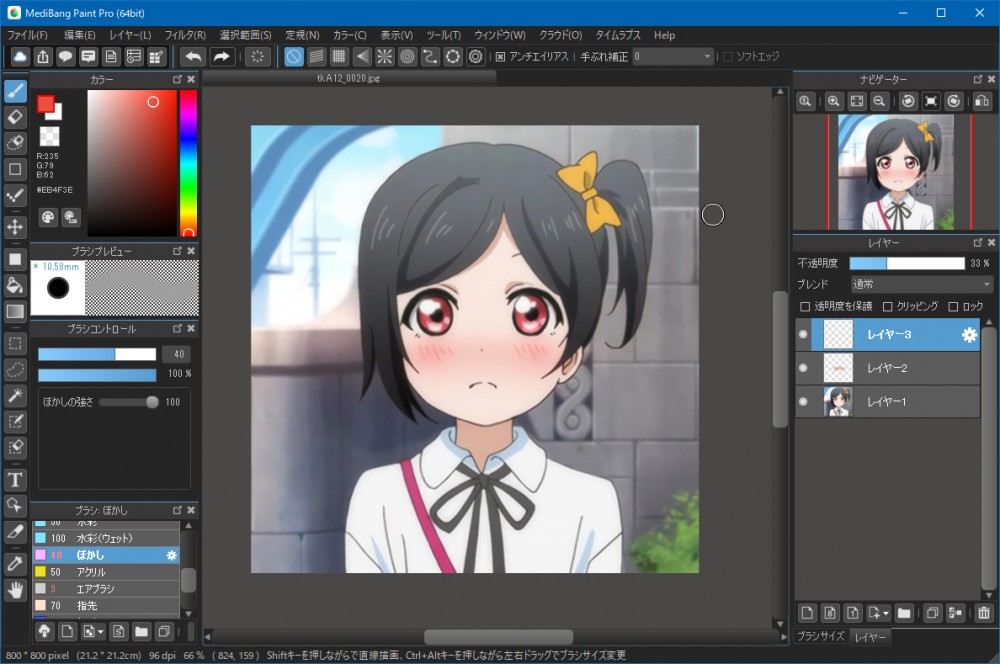Expand the add-layer dropdown arrow in layer panel

pos(886,614)
